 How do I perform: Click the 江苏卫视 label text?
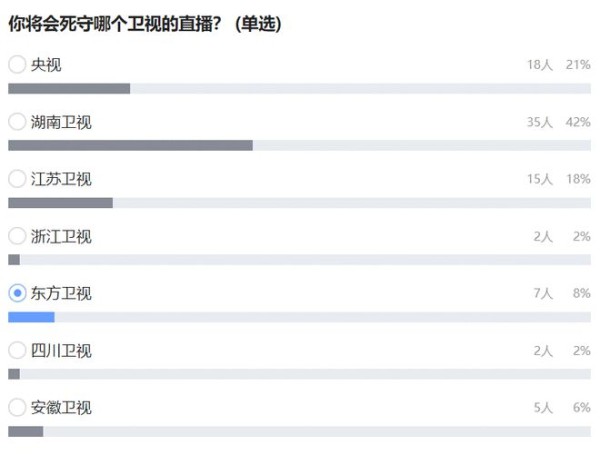point(61,179)
